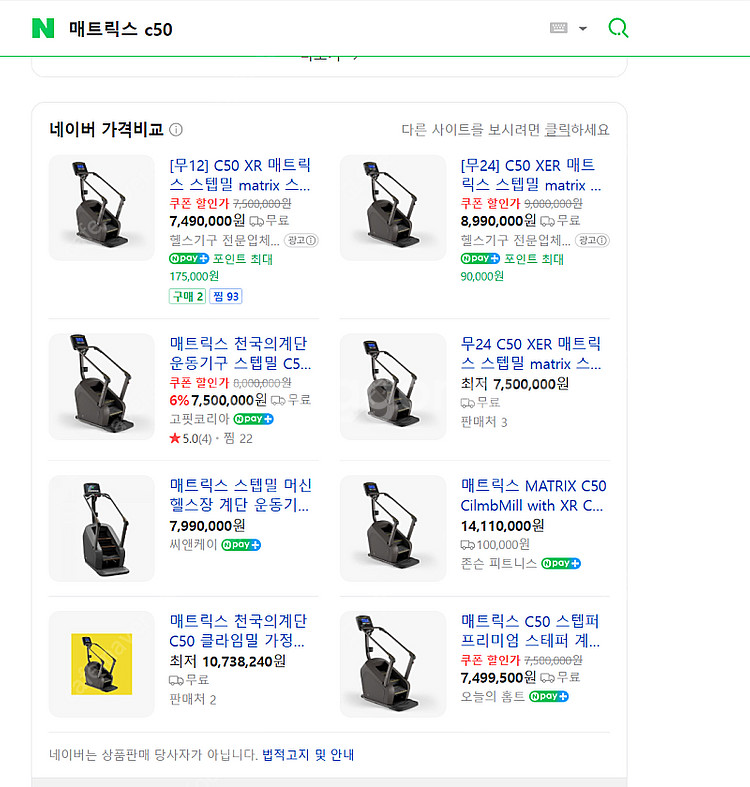Click thumbnail of 씨앤케이 7,990,000원 product
This screenshot has height=787, width=750.
pyautogui.click(x=101, y=528)
